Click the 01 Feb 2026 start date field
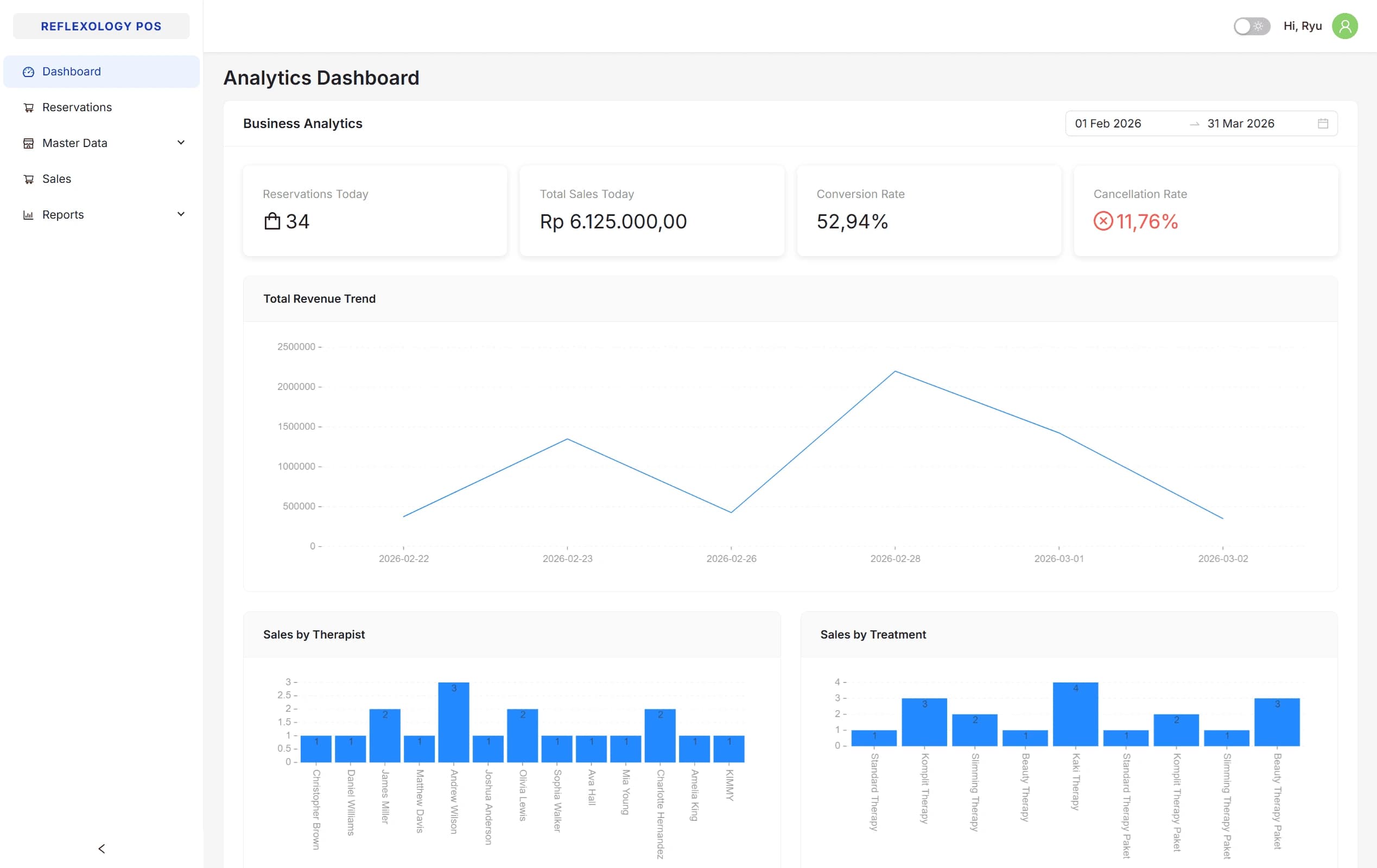The height and width of the screenshot is (868, 1377). pyautogui.click(x=1108, y=124)
